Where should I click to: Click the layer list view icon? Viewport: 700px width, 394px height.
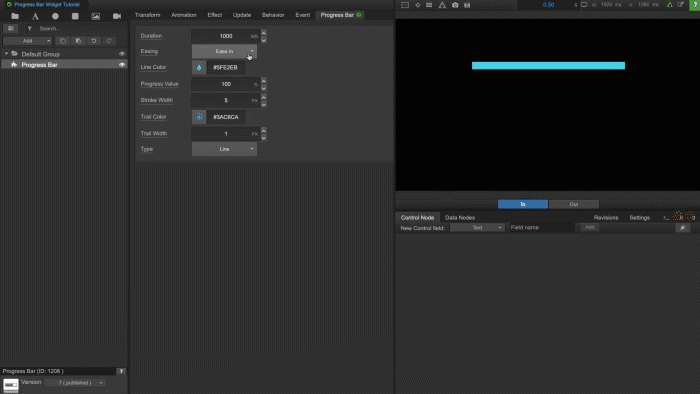11,29
